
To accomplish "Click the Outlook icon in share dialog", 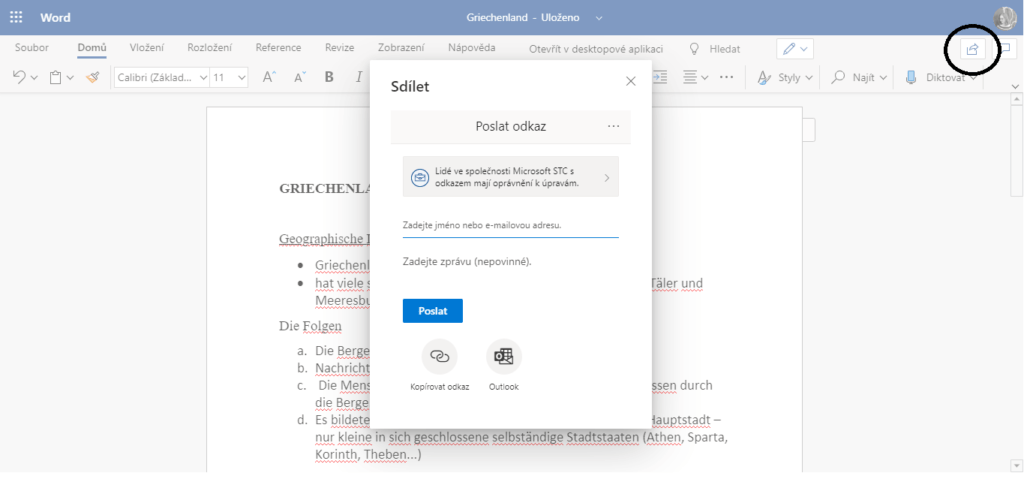I will pyautogui.click(x=504, y=357).
